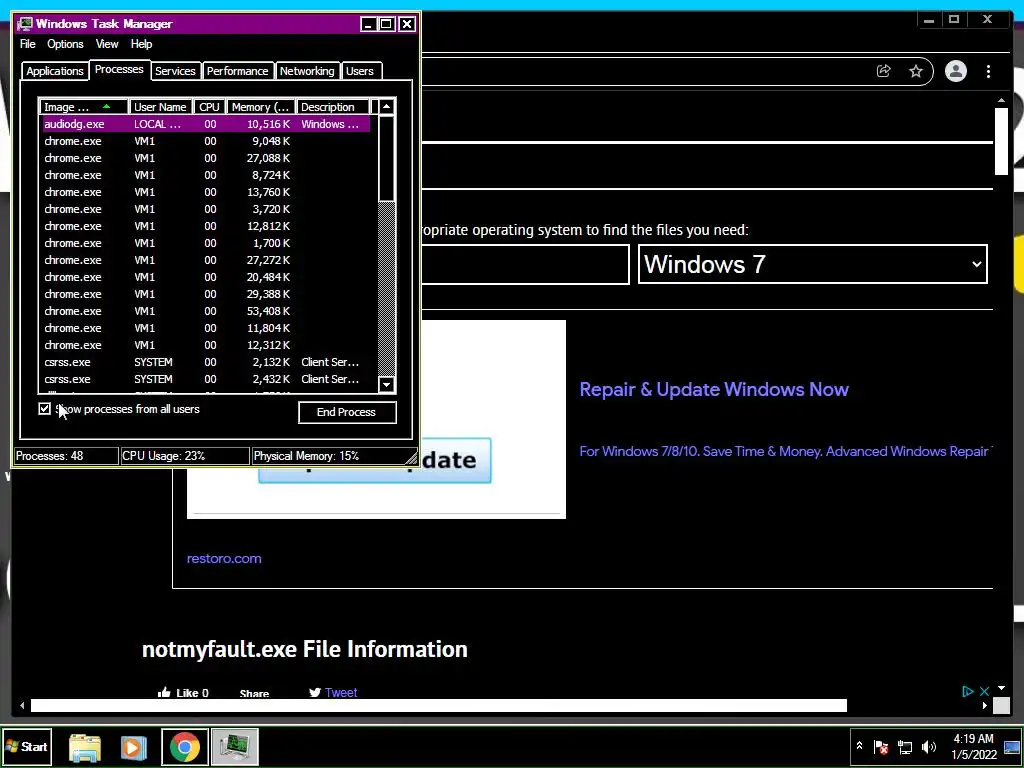Click the Like button on page

click(184, 692)
